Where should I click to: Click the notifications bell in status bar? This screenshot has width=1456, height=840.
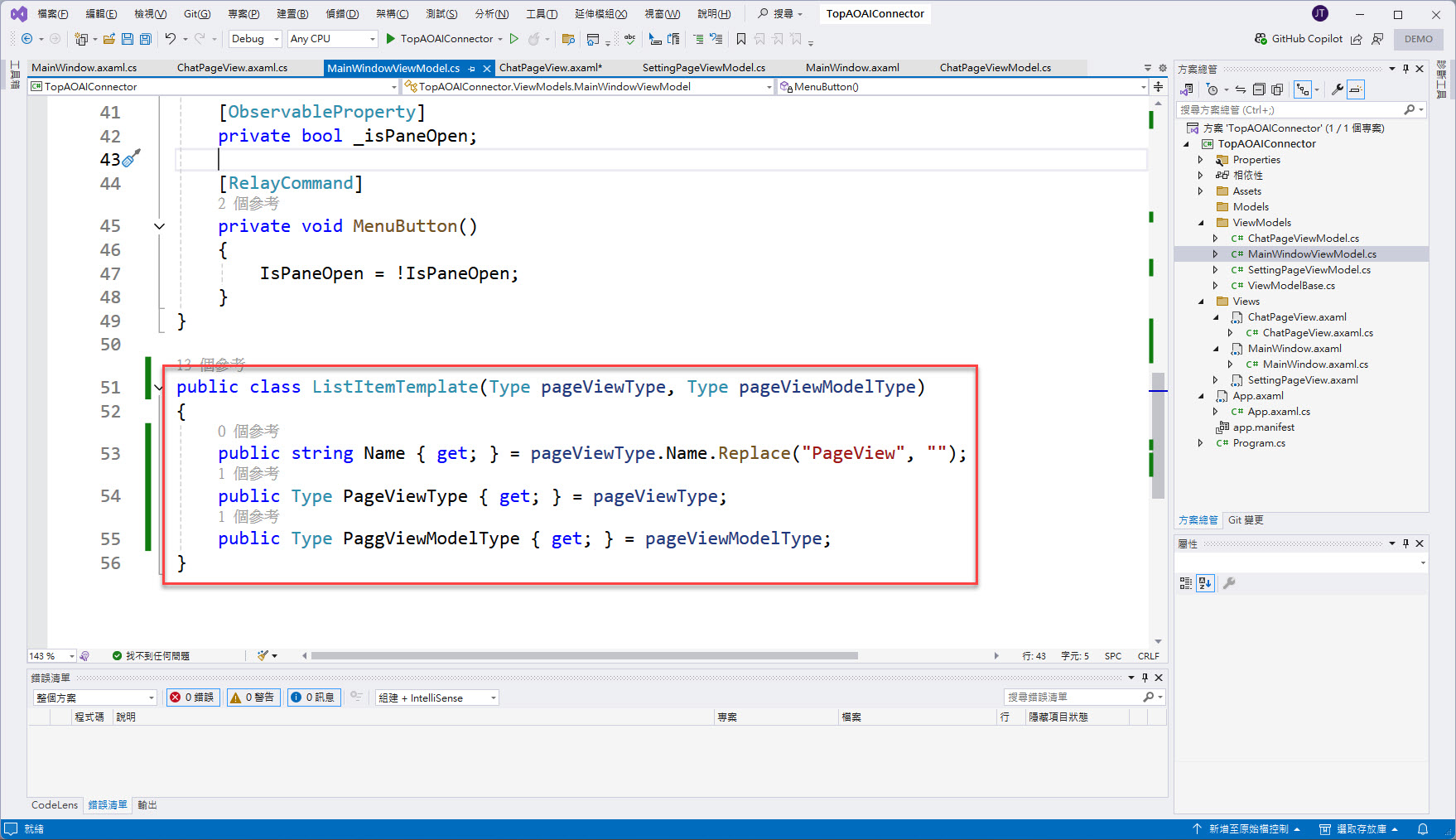pos(1423,829)
